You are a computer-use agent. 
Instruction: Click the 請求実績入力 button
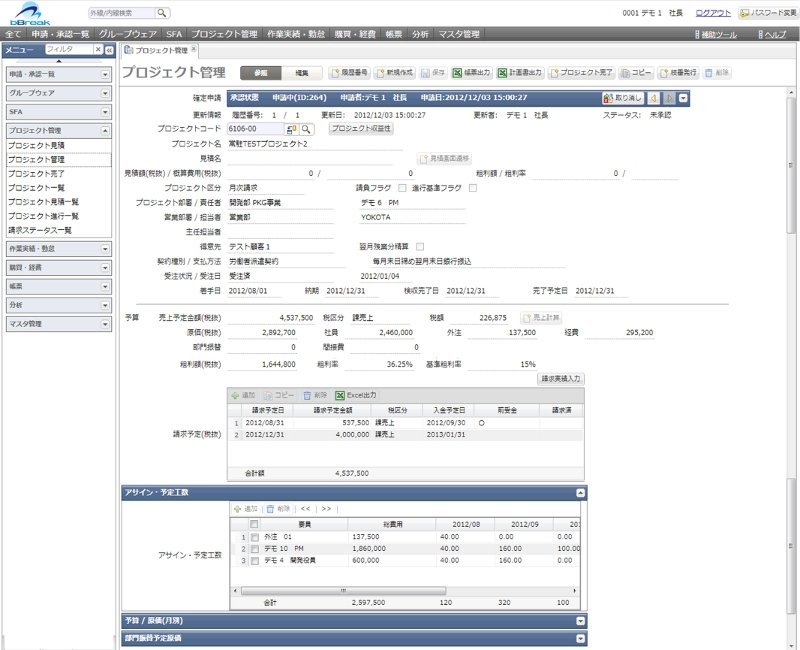pyautogui.click(x=561, y=379)
